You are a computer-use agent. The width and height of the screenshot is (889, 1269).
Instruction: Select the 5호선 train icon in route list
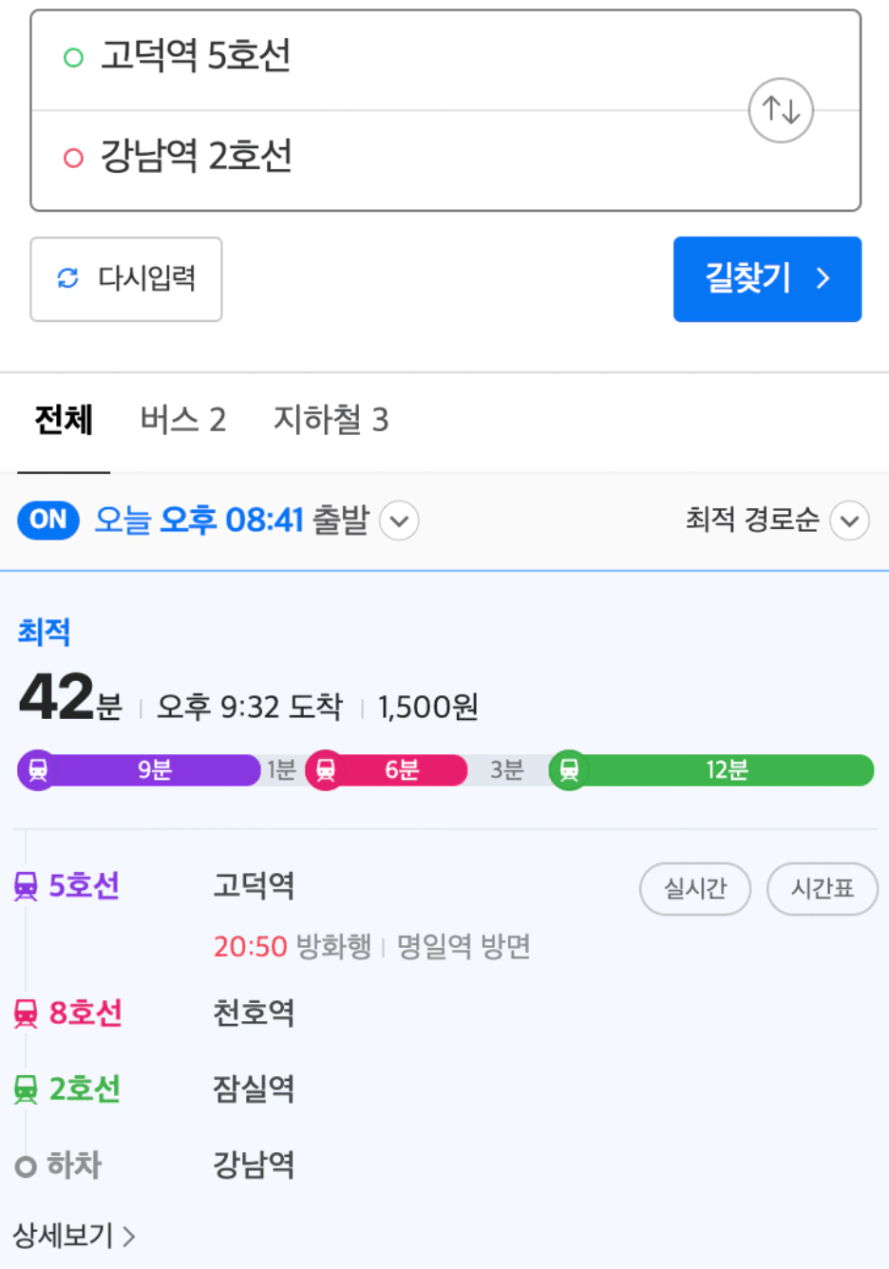point(26,886)
